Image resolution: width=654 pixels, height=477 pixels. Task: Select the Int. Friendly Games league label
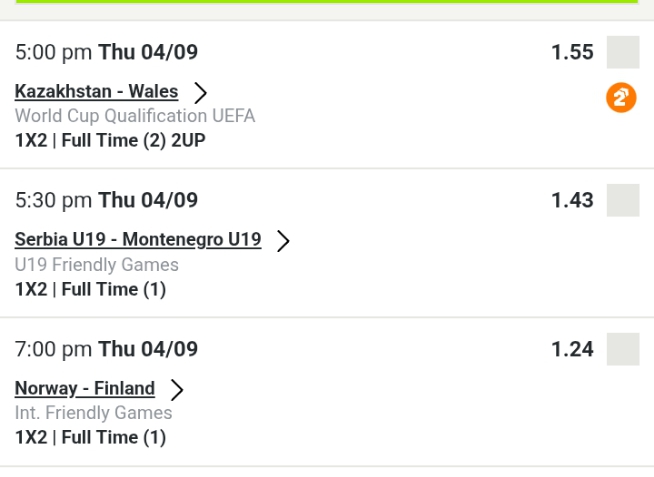click(94, 413)
